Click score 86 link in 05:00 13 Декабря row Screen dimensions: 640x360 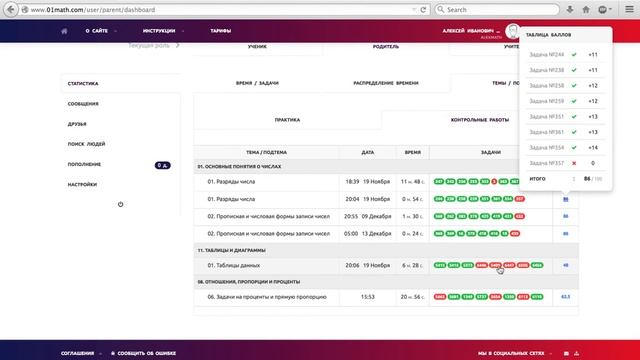[x=565, y=233]
